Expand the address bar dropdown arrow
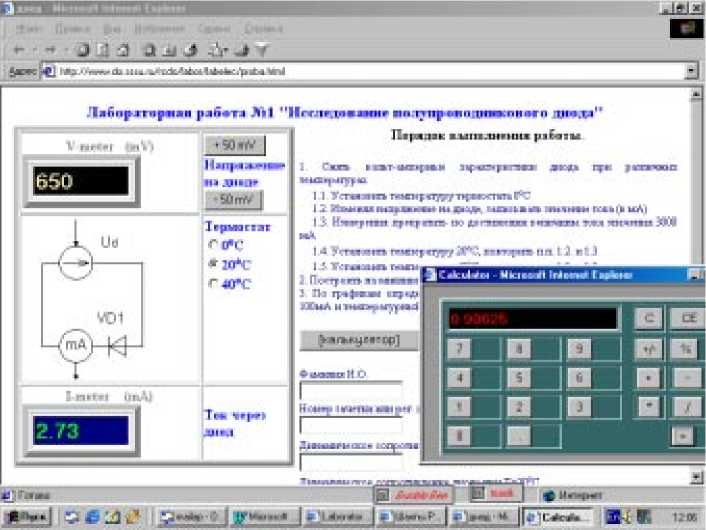This screenshot has width=706, height=530. [692, 71]
